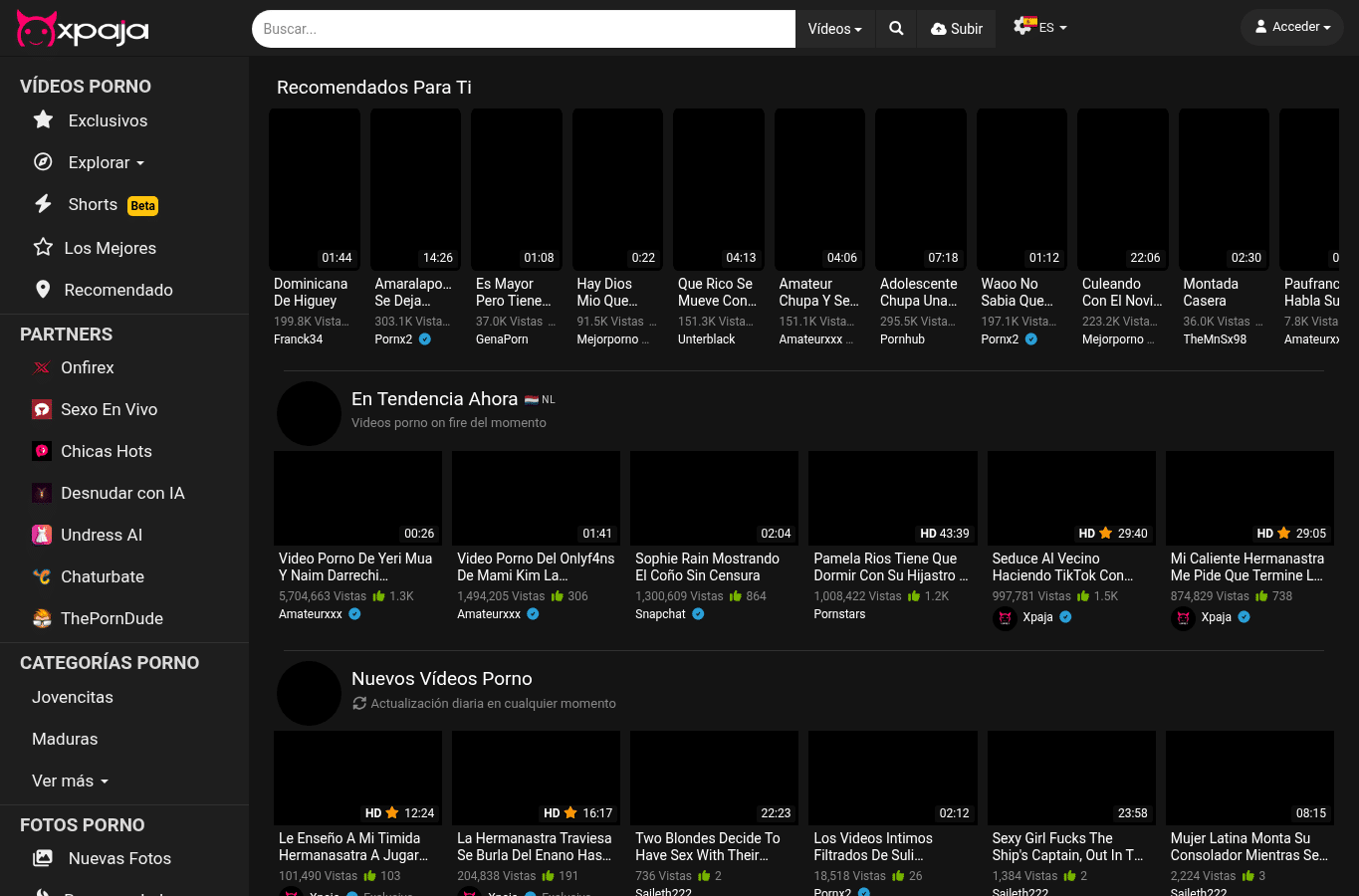The width and height of the screenshot is (1359, 896).
Task: Select the Exclusivos star menu item
Action: point(90,120)
